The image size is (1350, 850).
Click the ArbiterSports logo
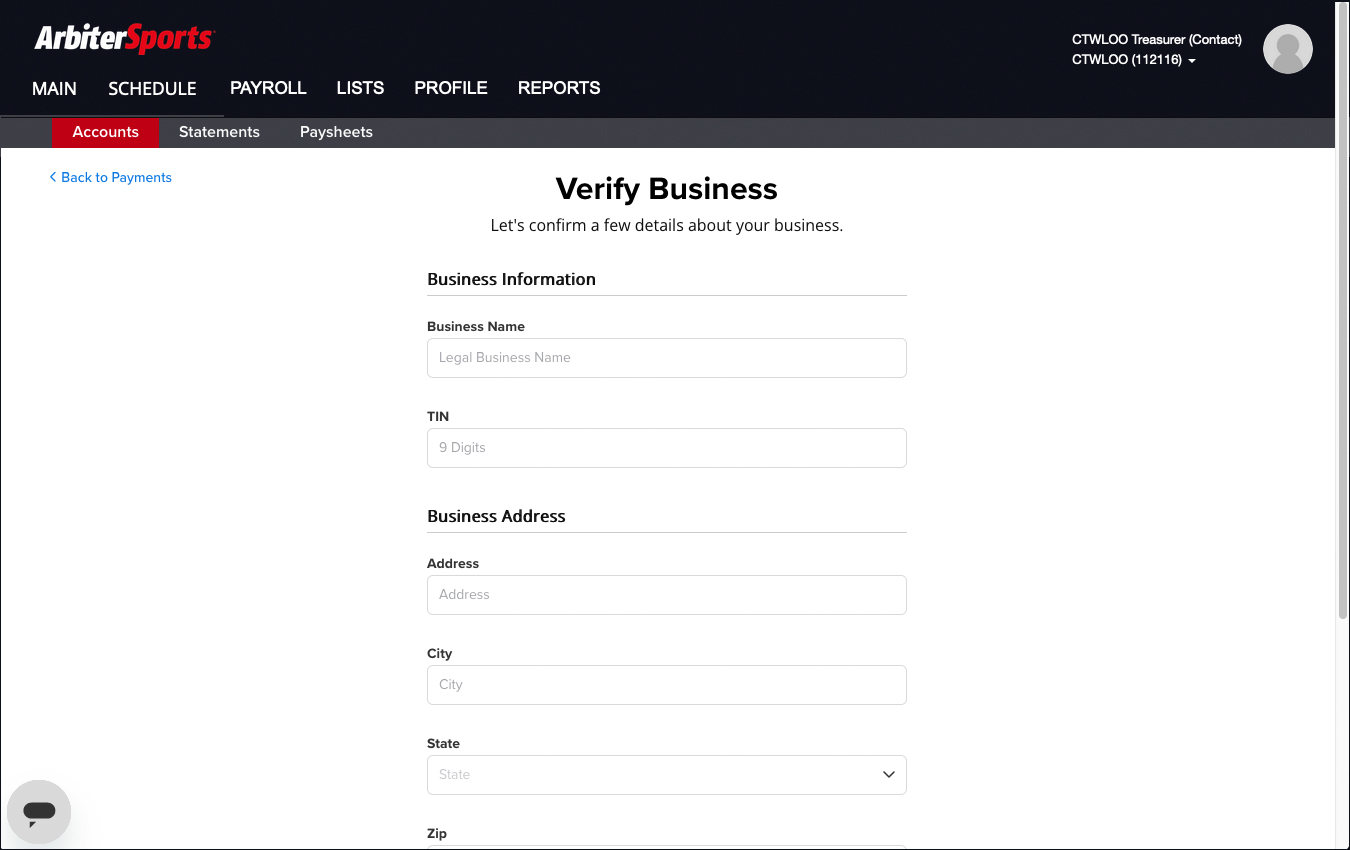(x=124, y=39)
